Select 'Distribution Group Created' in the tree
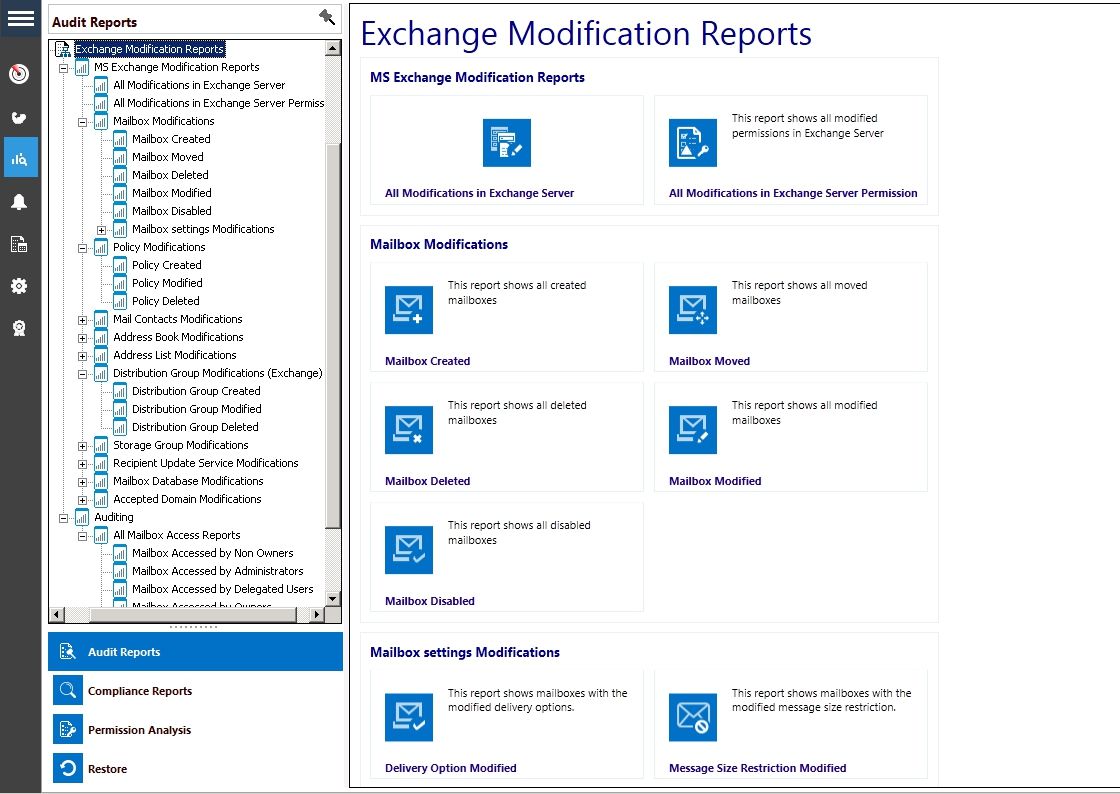 coord(196,391)
